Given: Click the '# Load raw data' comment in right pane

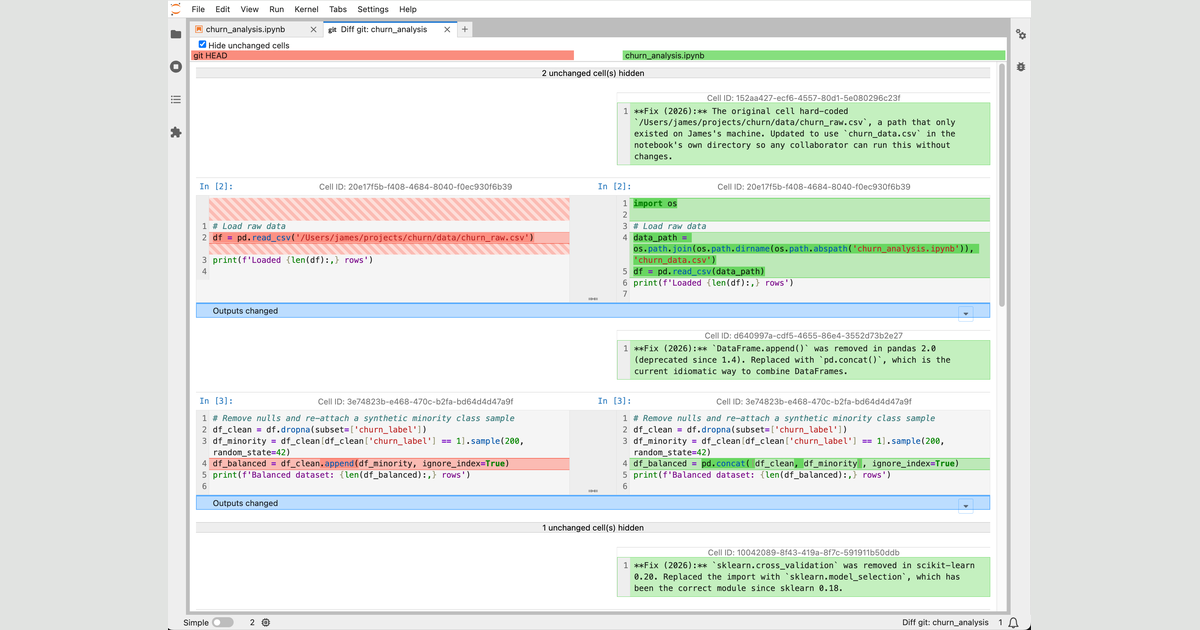Looking at the screenshot, I should pos(670,227).
